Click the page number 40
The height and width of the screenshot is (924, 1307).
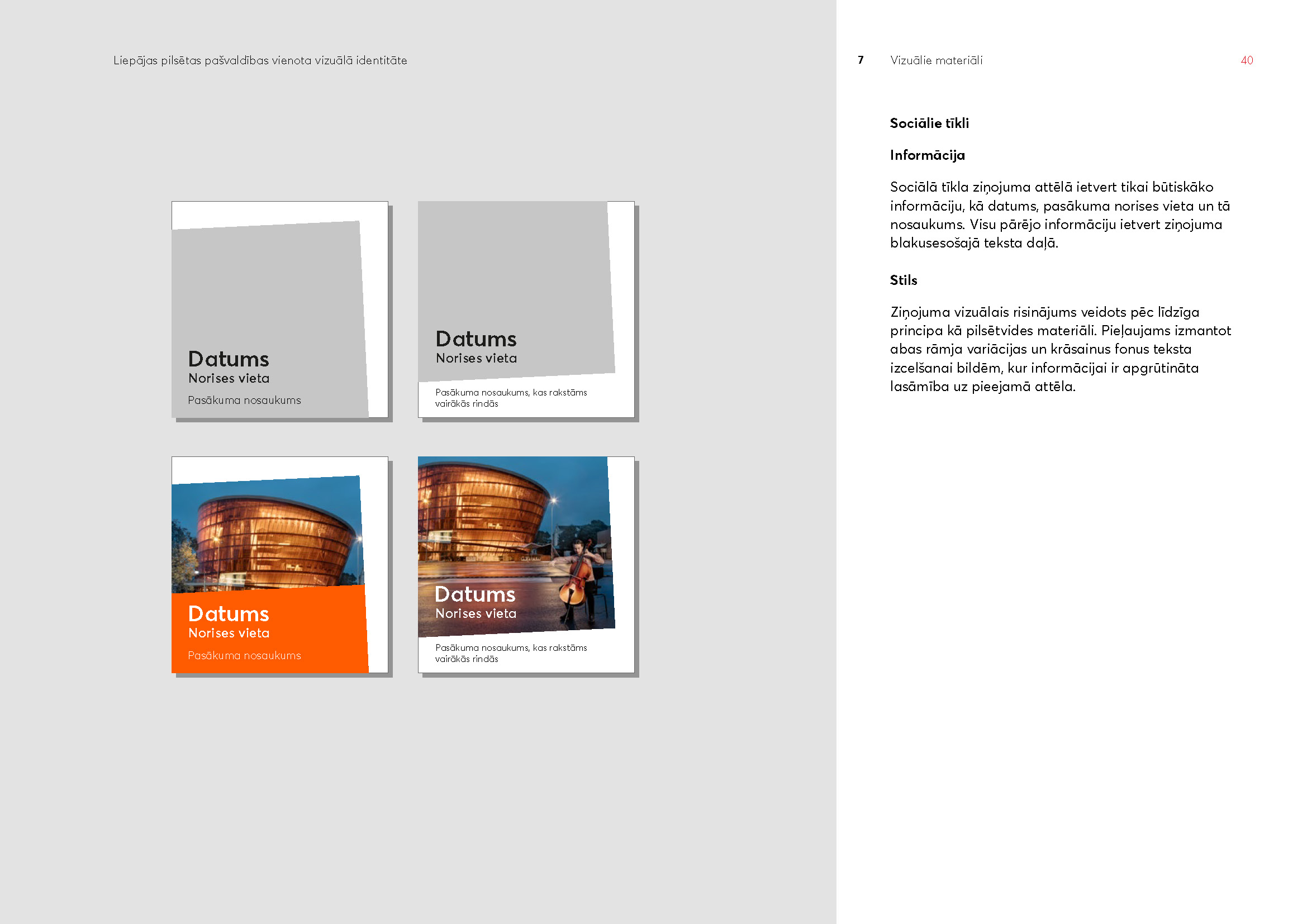(x=1246, y=60)
